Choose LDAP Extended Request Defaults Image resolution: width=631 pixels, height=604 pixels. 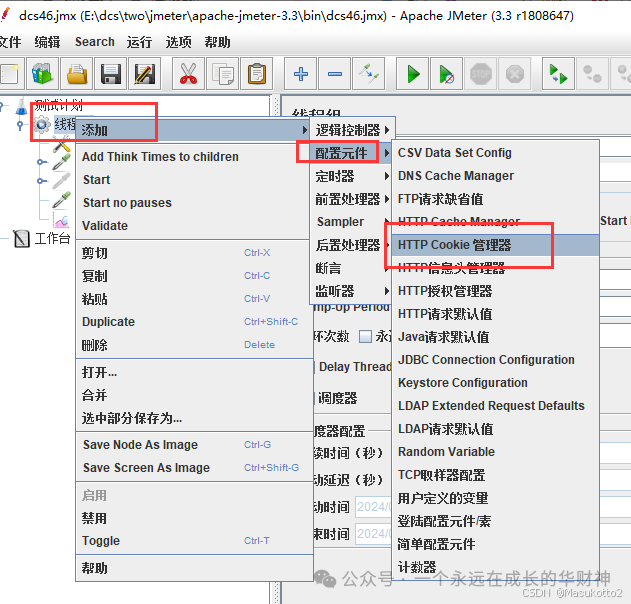(x=495, y=405)
